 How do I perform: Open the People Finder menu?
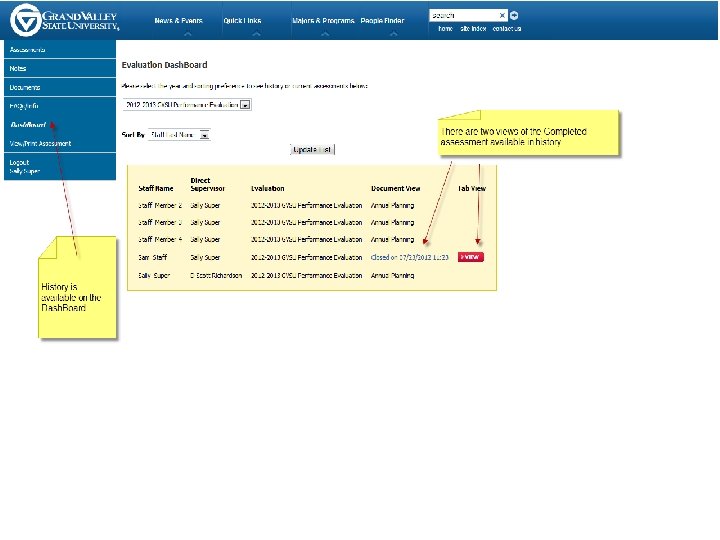pyautogui.click(x=382, y=21)
